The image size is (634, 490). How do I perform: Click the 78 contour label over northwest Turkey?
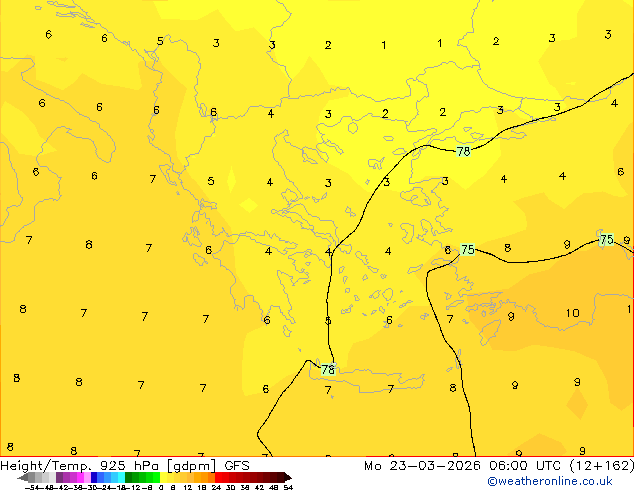click(463, 151)
